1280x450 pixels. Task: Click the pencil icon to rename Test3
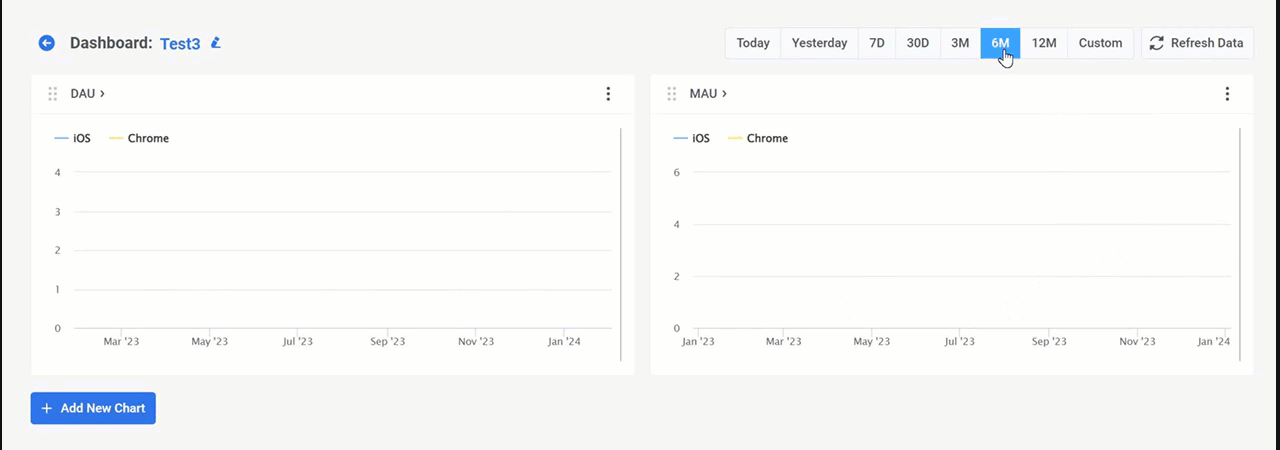(x=216, y=43)
